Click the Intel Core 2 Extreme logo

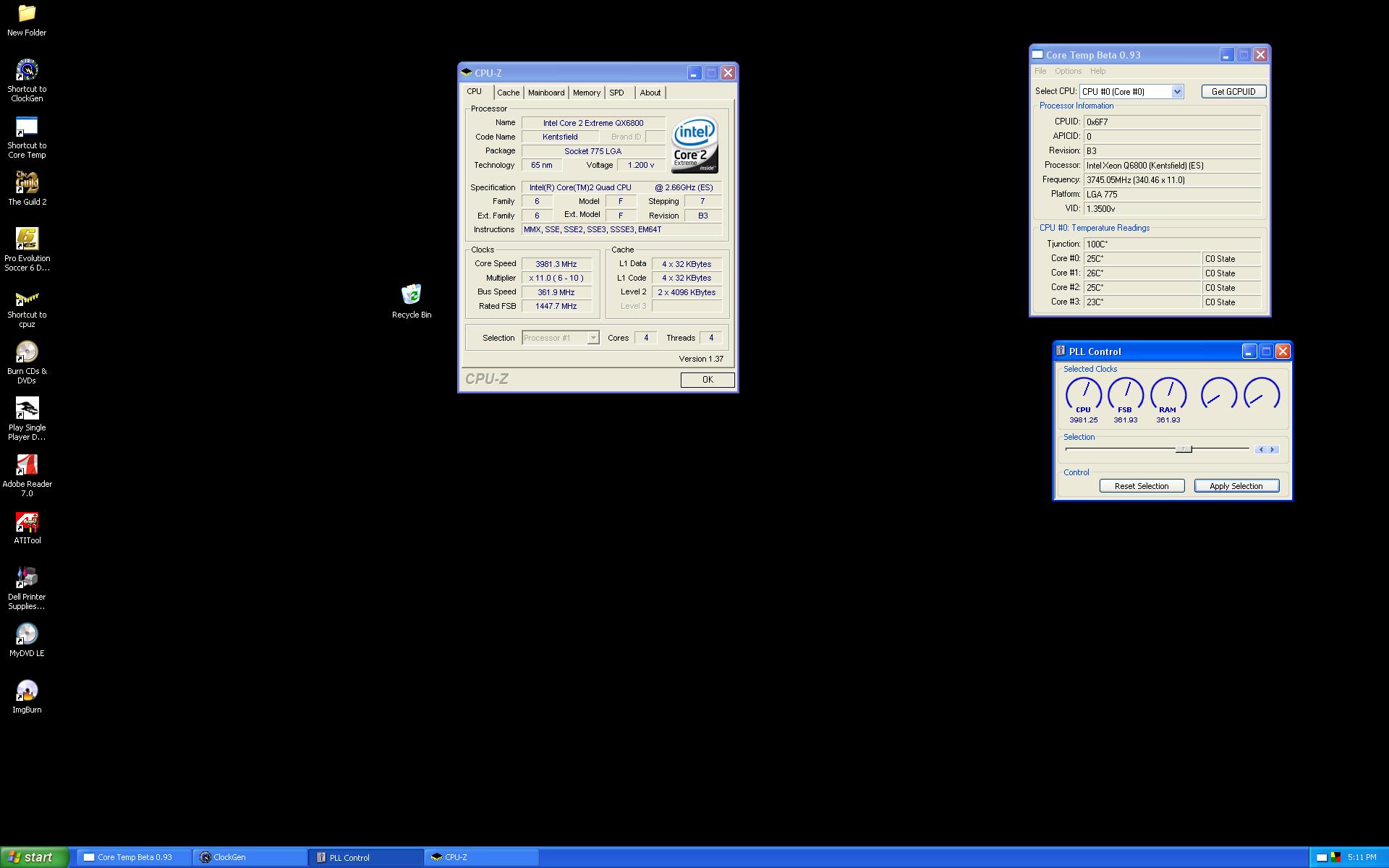pyautogui.click(x=694, y=145)
